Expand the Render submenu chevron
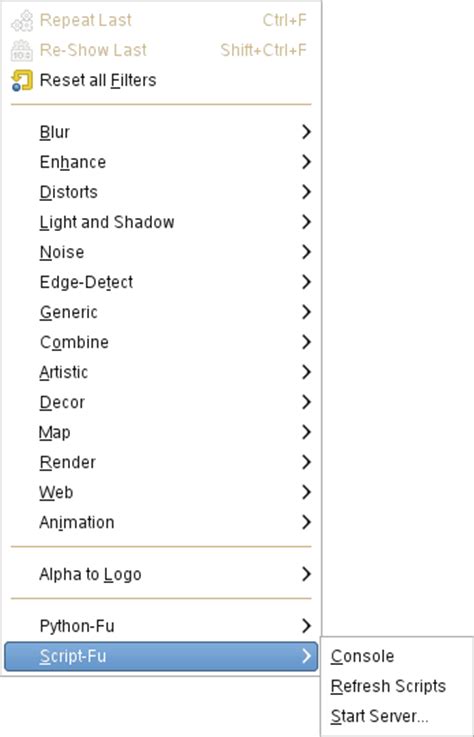Image resolution: width=474 pixels, height=737 pixels. tap(306, 462)
